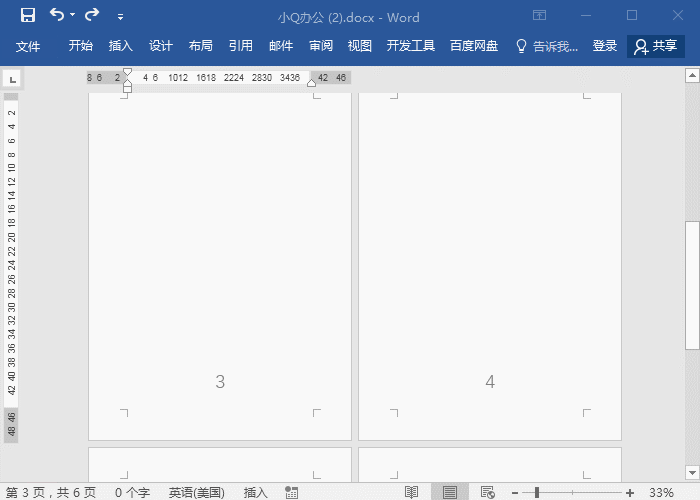Screen dimensions: 700x500
Task: Click the document title 小Q办公 (2).docx
Action: (x=326, y=17)
